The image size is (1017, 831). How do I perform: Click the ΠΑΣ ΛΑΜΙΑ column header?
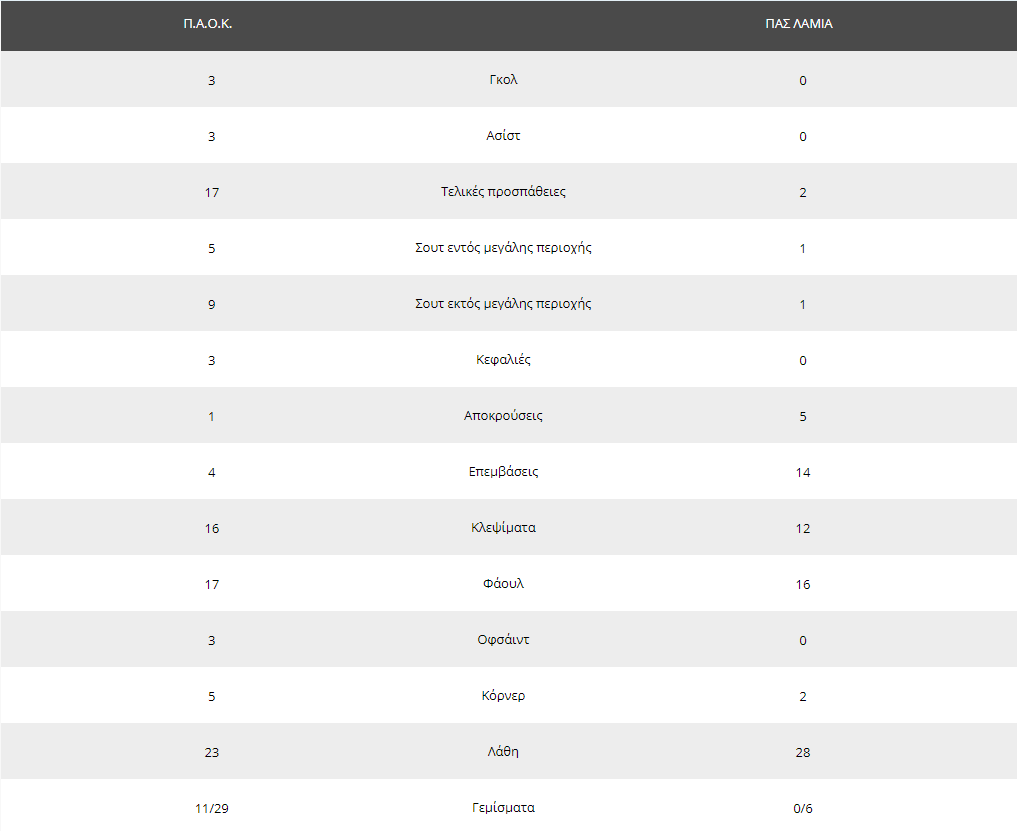798,24
